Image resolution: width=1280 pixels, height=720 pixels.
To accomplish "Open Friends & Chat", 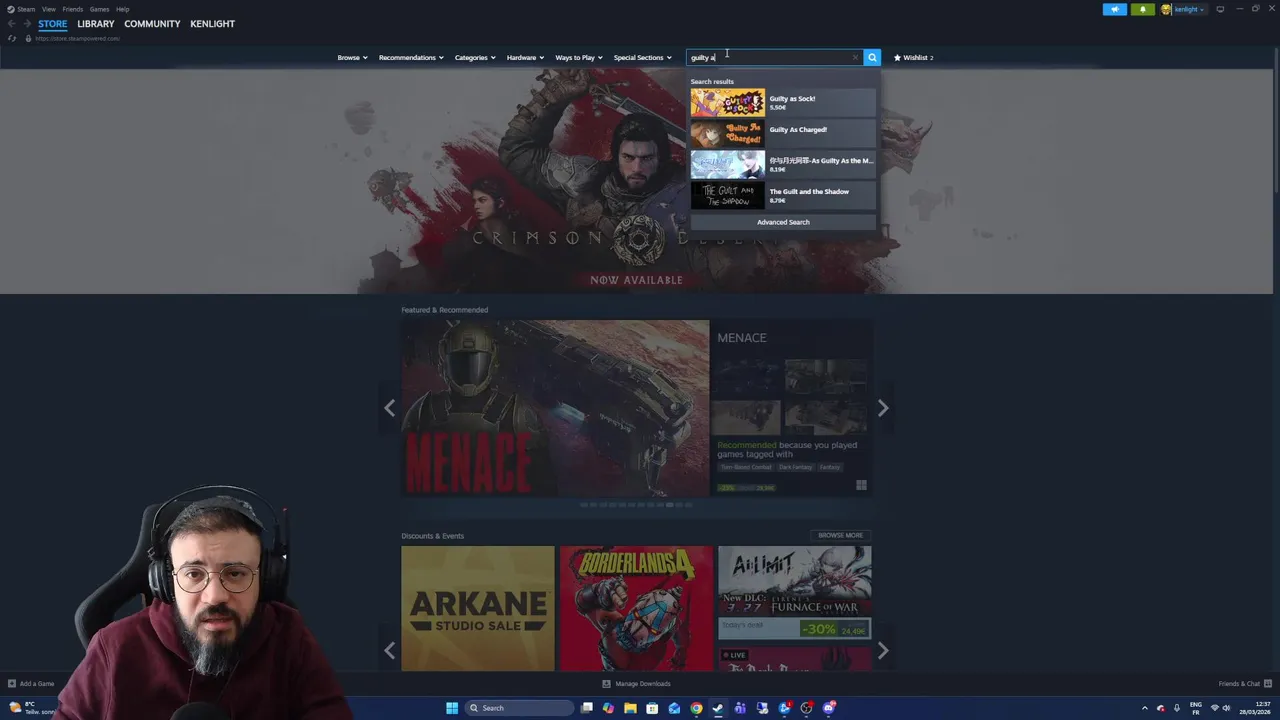I will tap(1244, 684).
